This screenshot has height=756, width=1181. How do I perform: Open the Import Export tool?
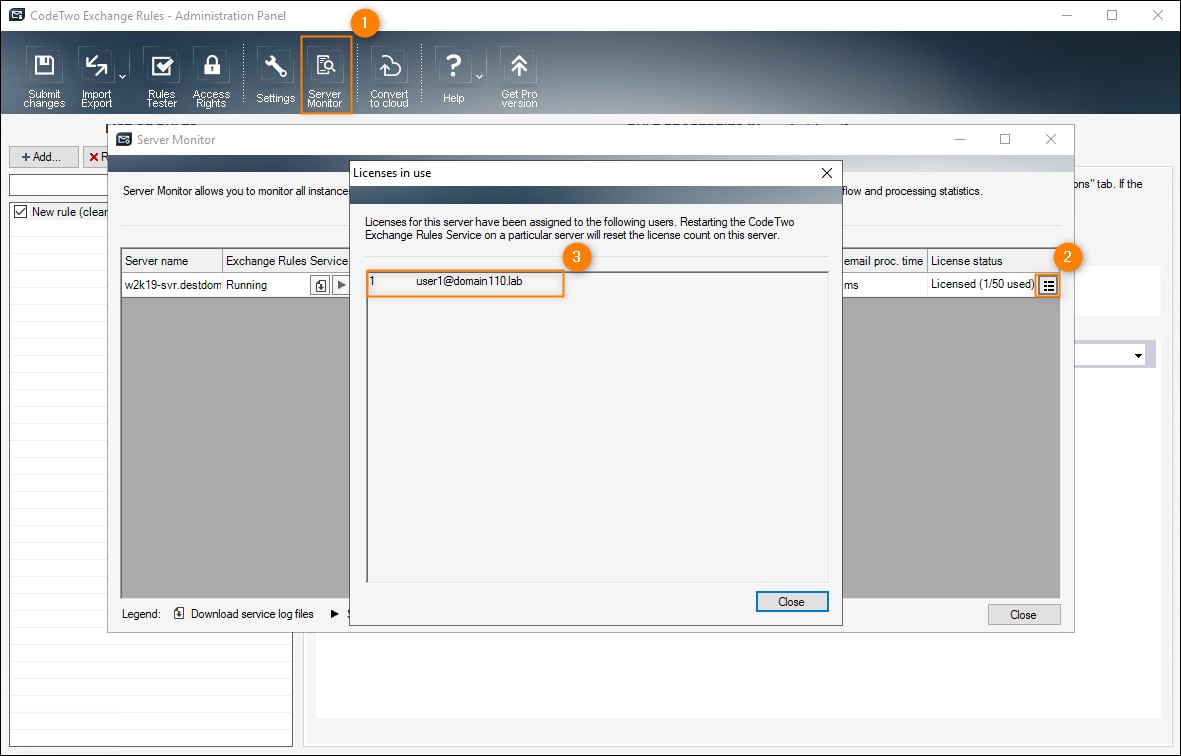96,77
